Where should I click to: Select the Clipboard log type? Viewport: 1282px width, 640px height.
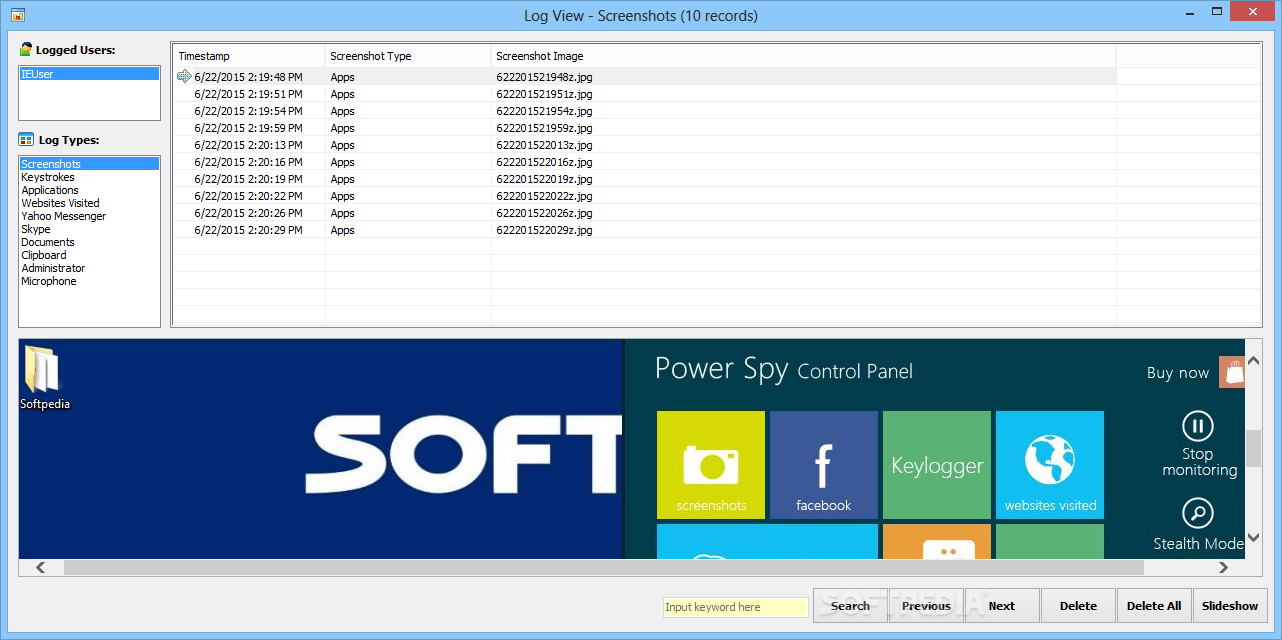pyautogui.click(x=89, y=255)
